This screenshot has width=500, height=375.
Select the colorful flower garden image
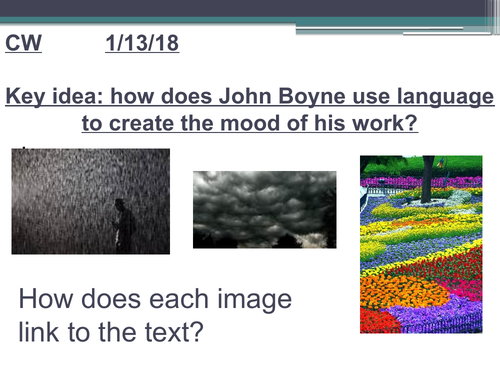point(421,244)
